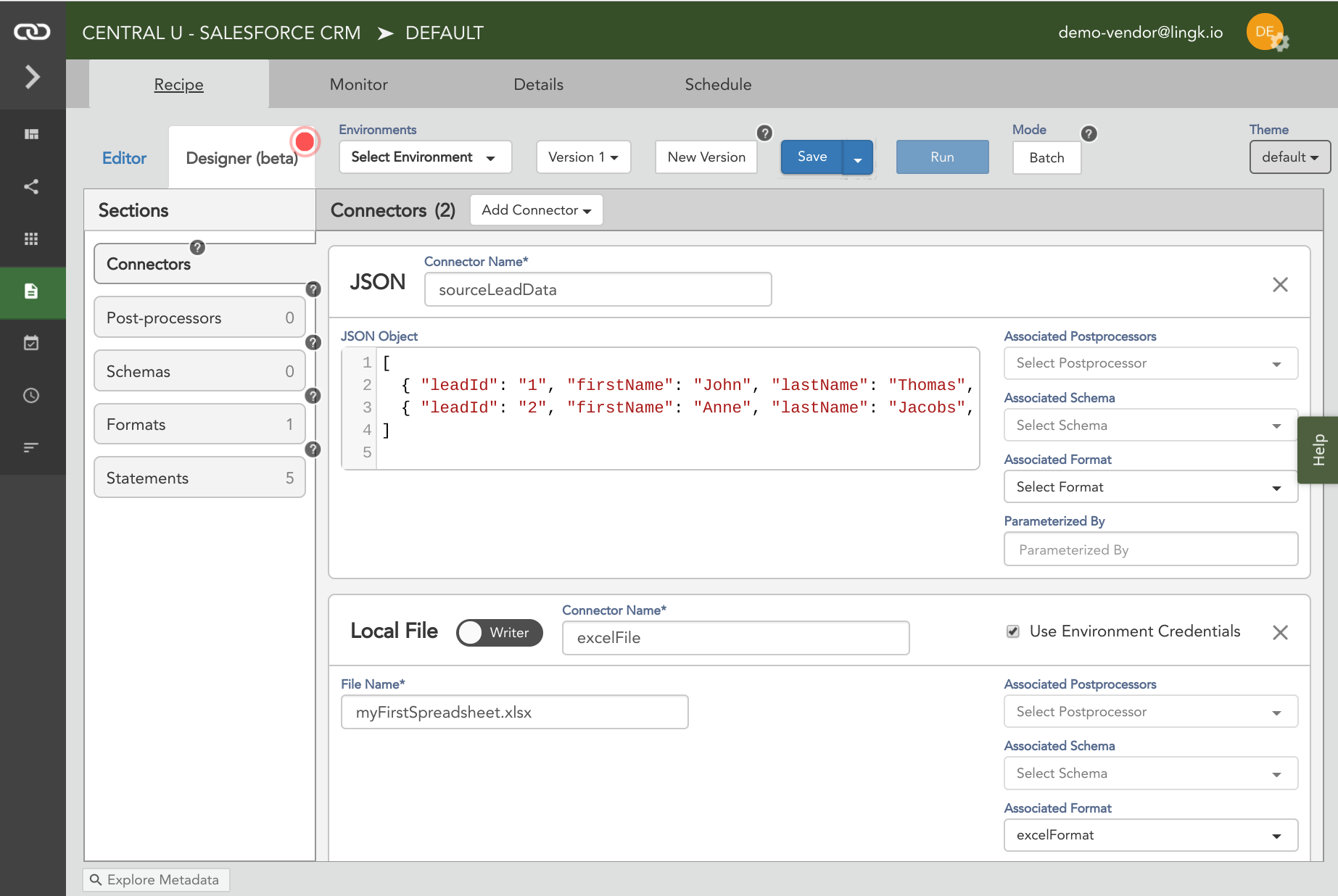
Task: Click the Run button
Action: tap(942, 157)
